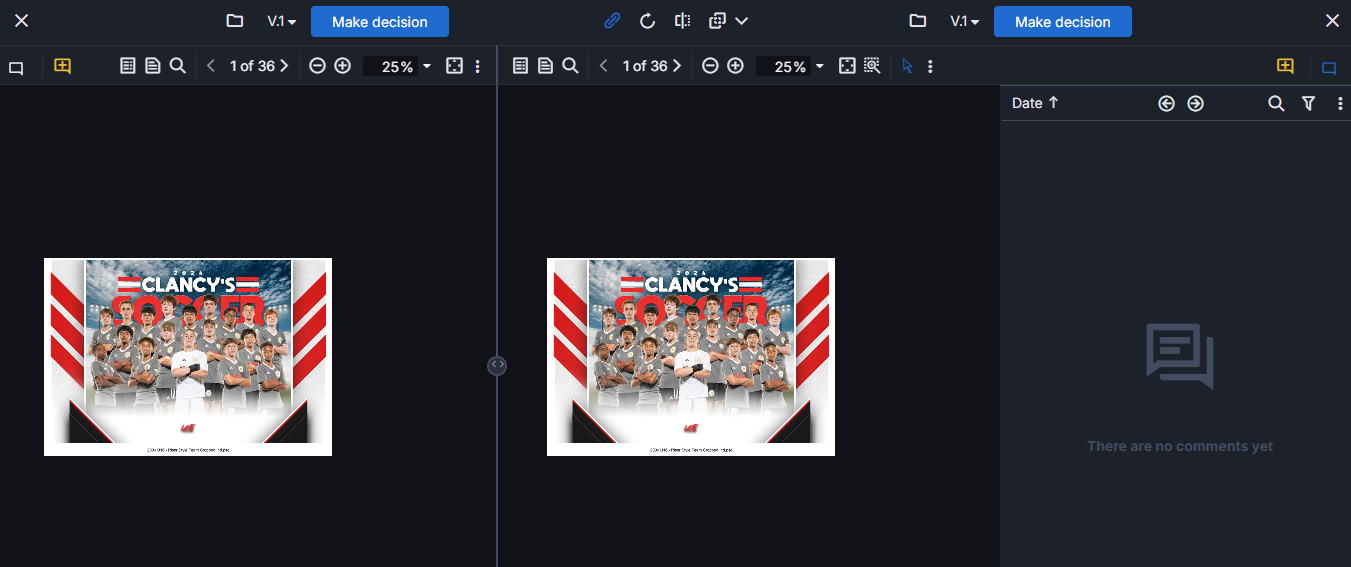Select the side-by-side compare icon
This screenshot has width=1351, height=567.
[x=682, y=21]
